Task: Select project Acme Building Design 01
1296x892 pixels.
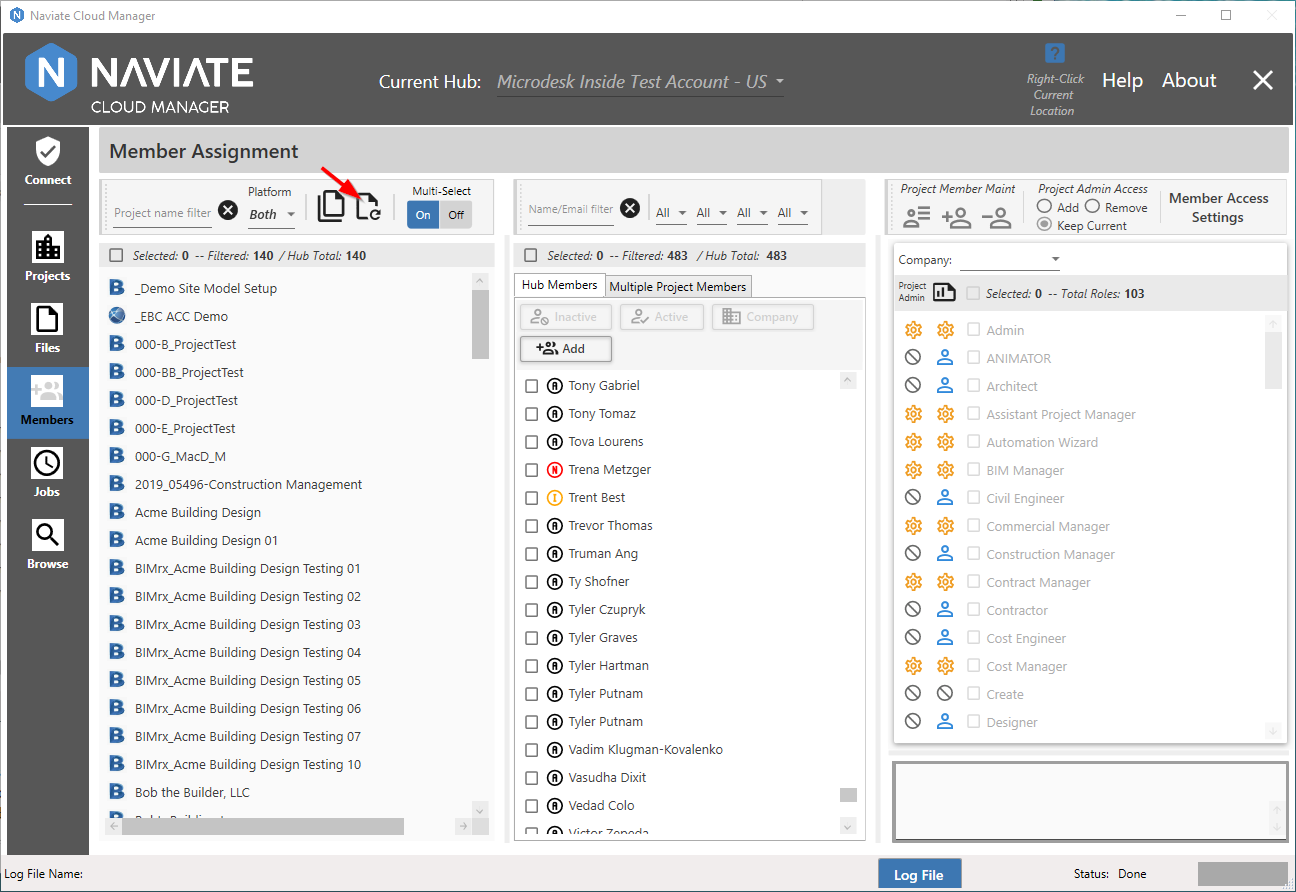Action: click(206, 540)
